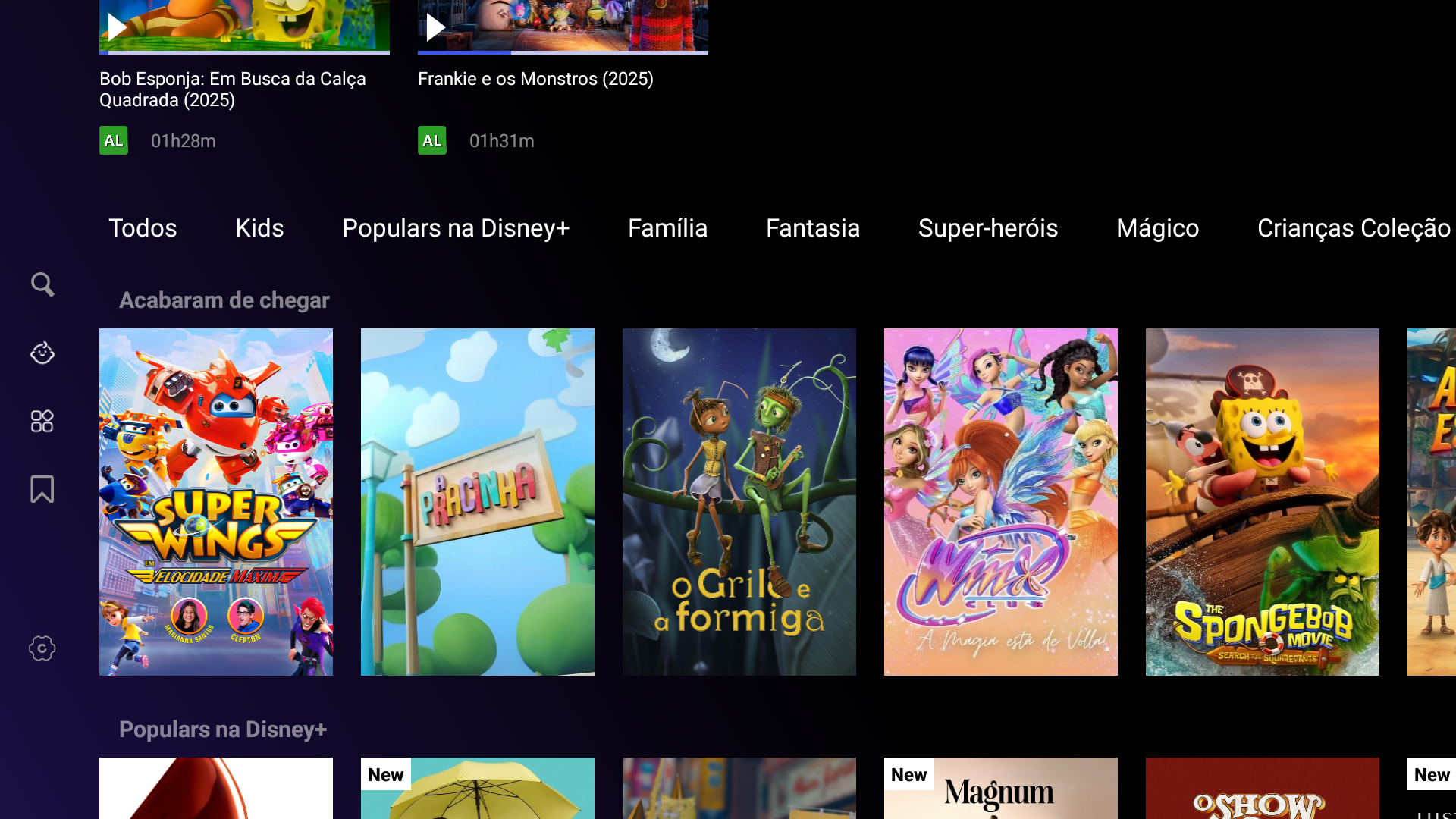This screenshot has height=819, width=1456.
Task: Select the Todos category tab
Action: coord(143,228)
